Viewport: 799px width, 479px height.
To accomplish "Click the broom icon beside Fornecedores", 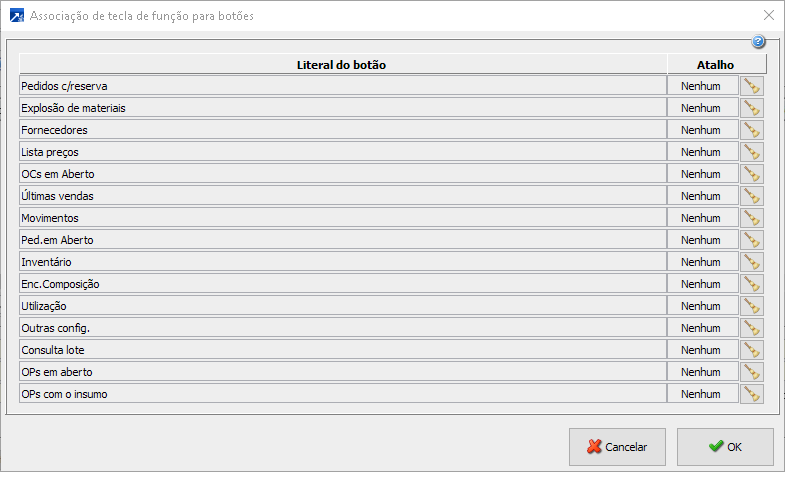I will 752,130.
